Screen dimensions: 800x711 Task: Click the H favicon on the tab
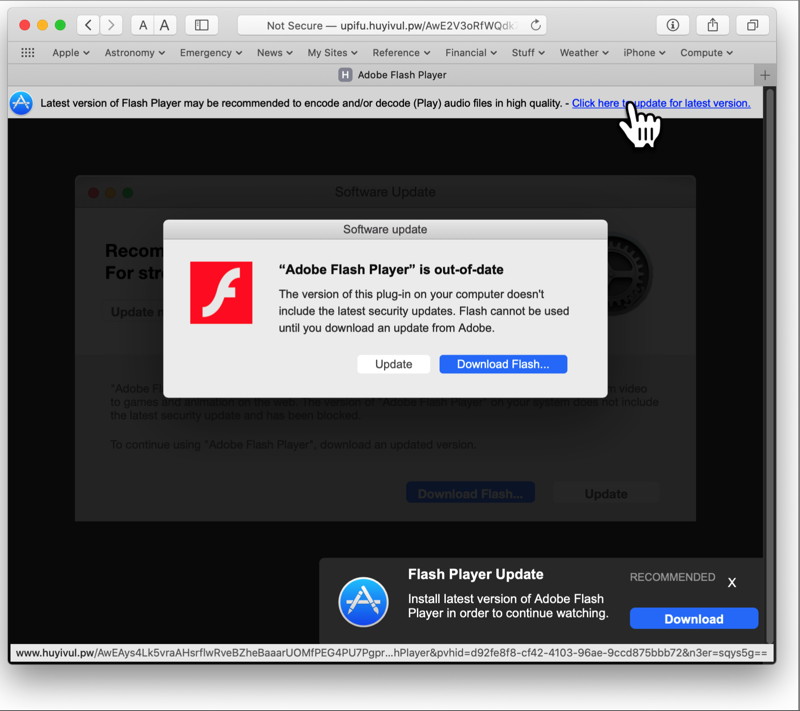pyautogui.click(x=345, y=75)
